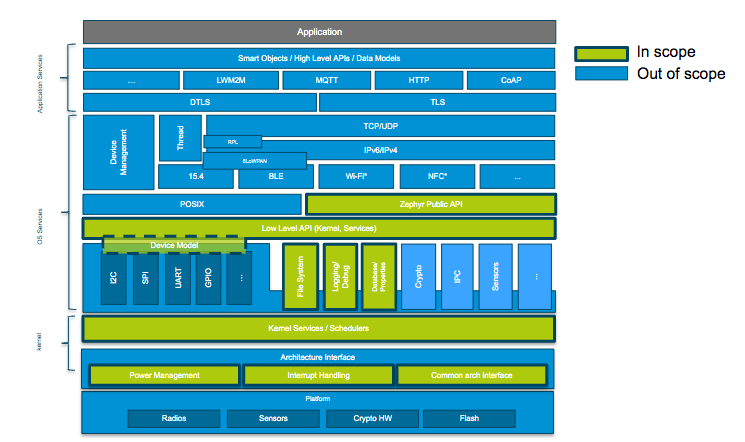Click the HTTP block
The image size is (745, 442).
coord(419,80)
